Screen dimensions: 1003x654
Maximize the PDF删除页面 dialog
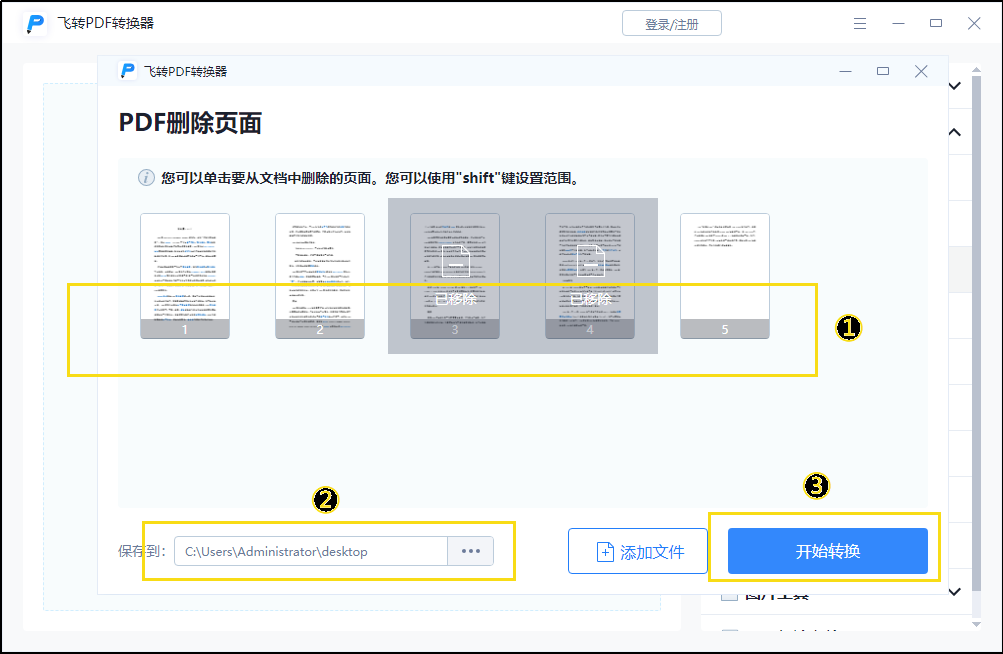click(883, 71)
